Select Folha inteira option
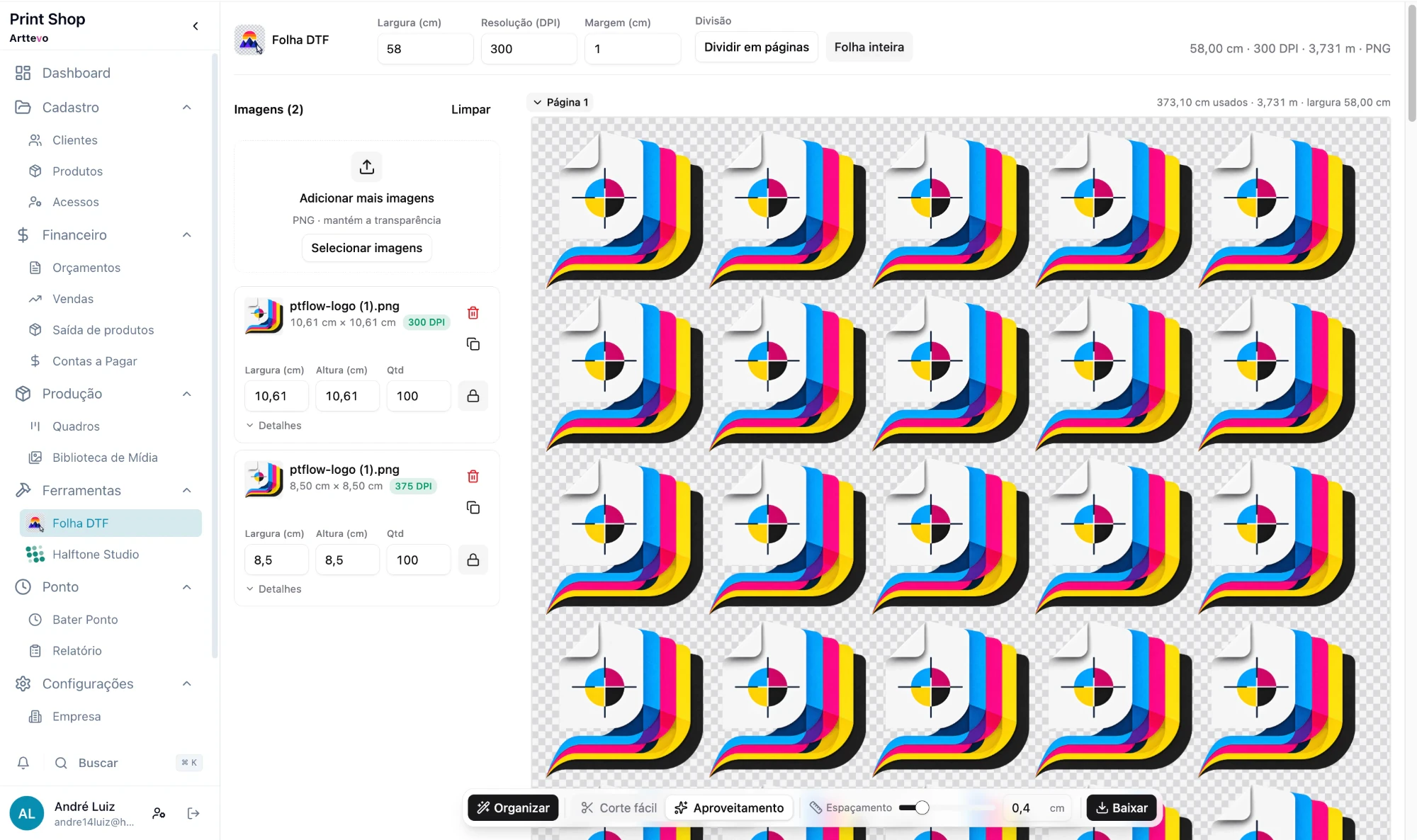 coord(869,47)
